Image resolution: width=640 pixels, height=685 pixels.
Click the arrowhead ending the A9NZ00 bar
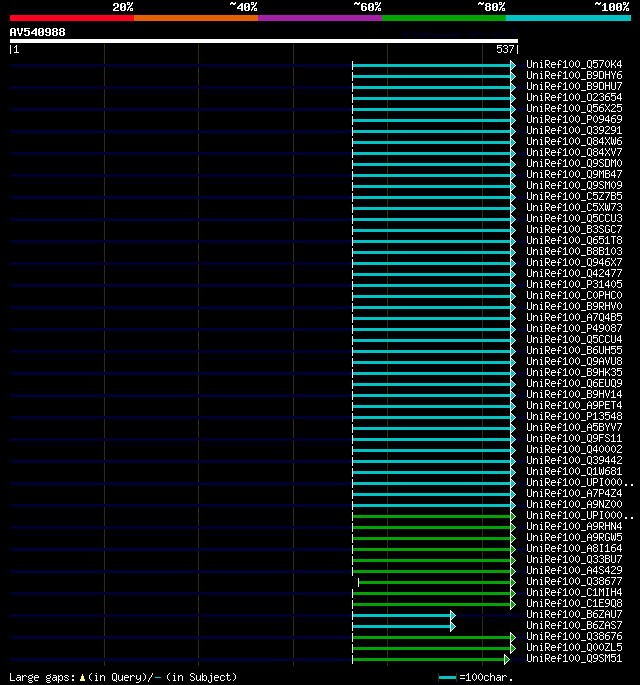(513, 505)
